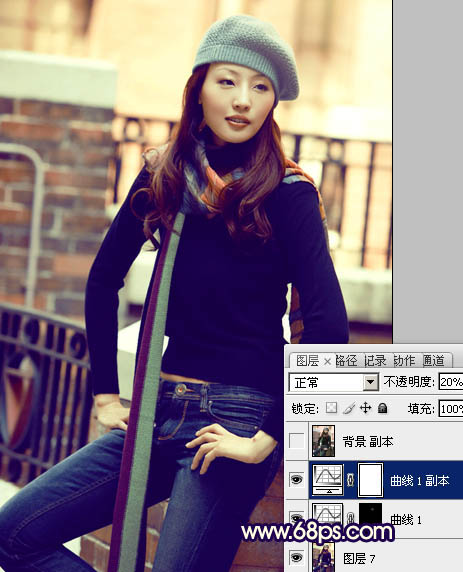Switch to the 记录 tab
Screen dimensions: 463x572
375,361
